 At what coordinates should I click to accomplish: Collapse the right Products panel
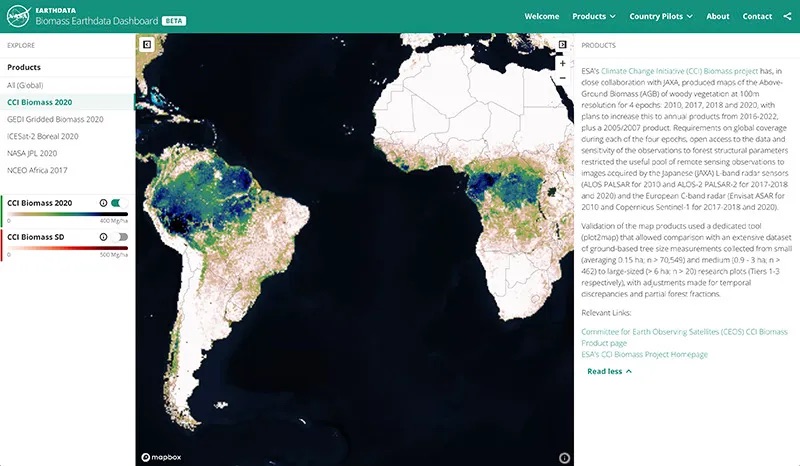tap(563, 45)
